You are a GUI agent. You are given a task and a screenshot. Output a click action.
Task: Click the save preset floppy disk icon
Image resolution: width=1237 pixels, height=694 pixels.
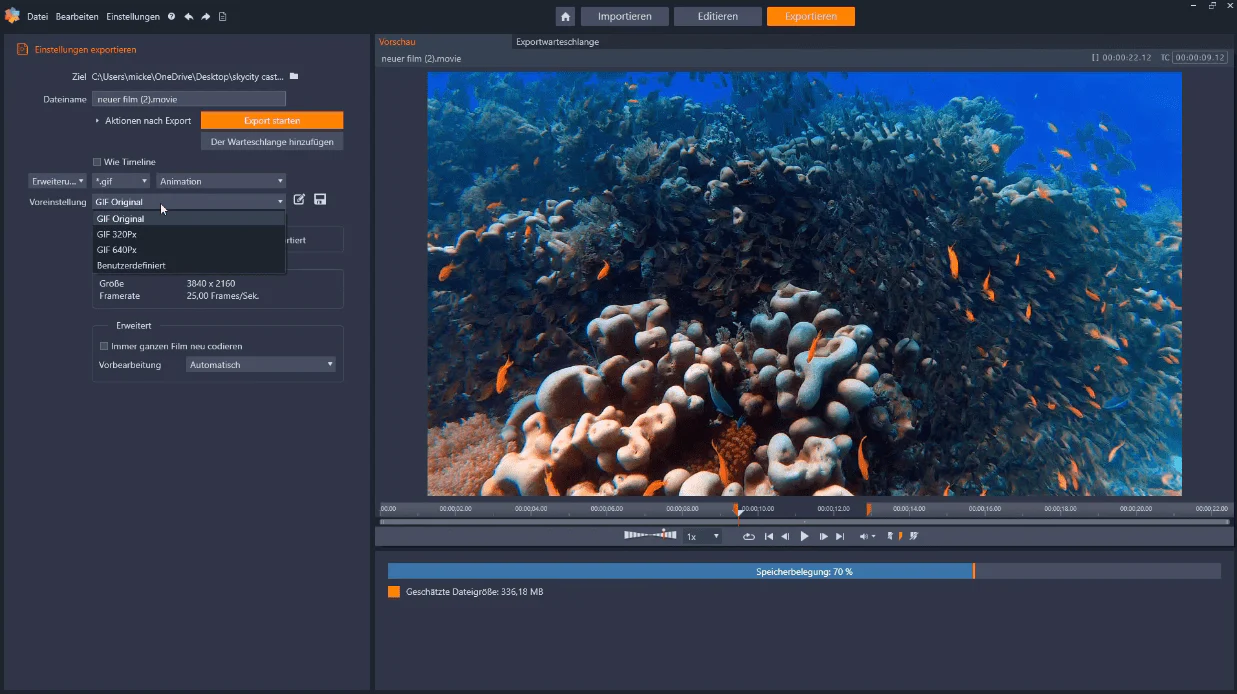tap(320, 200)
